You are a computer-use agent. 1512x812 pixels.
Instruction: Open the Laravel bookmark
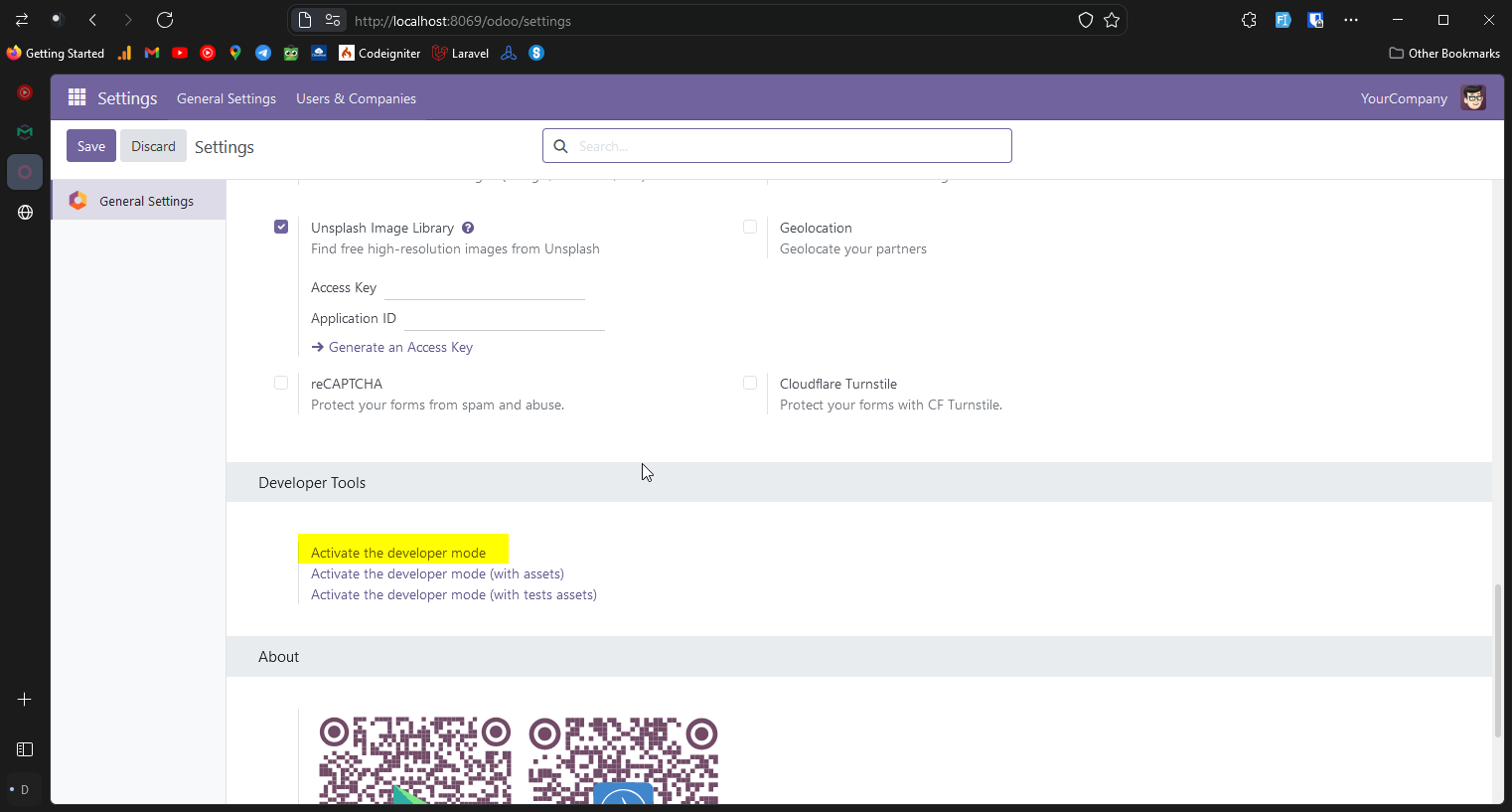pos(460,53)
